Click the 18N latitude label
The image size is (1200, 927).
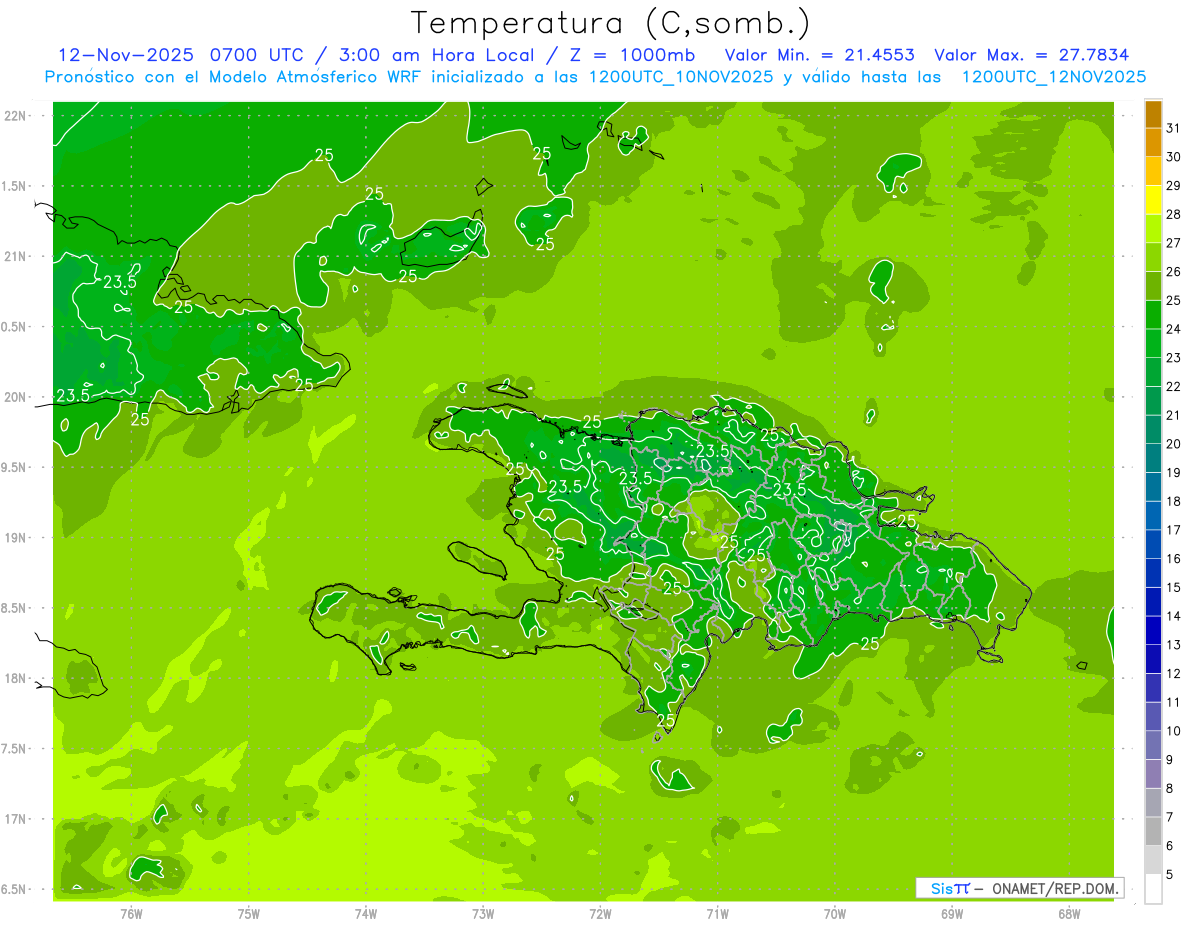[x=15, y=678]
